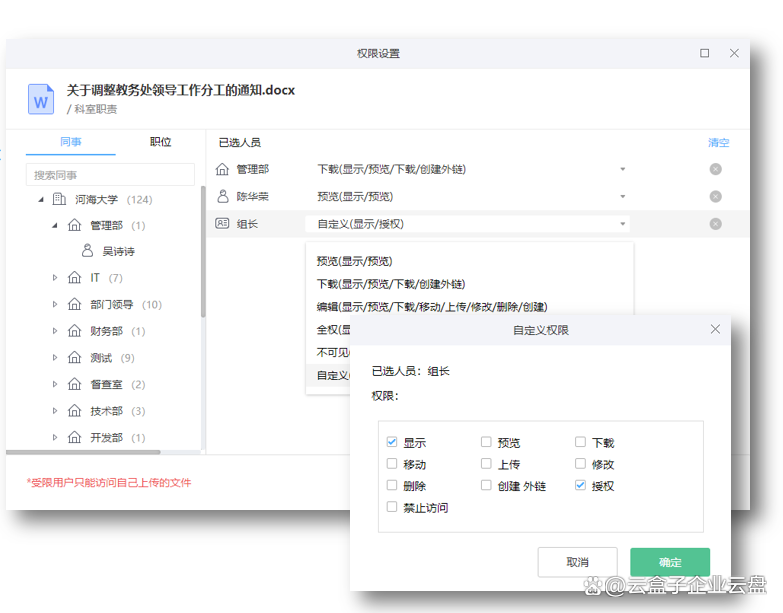Viewport: 783px width, 613px height.
Task: Click 清空 to clear selected members
Action: tap(718, 143)
